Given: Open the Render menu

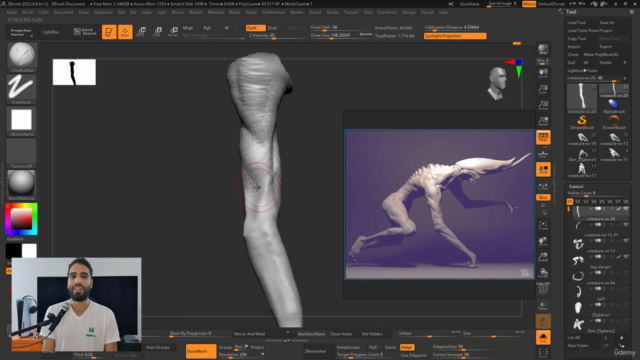Looking at the screenshot, I should 297,12.
